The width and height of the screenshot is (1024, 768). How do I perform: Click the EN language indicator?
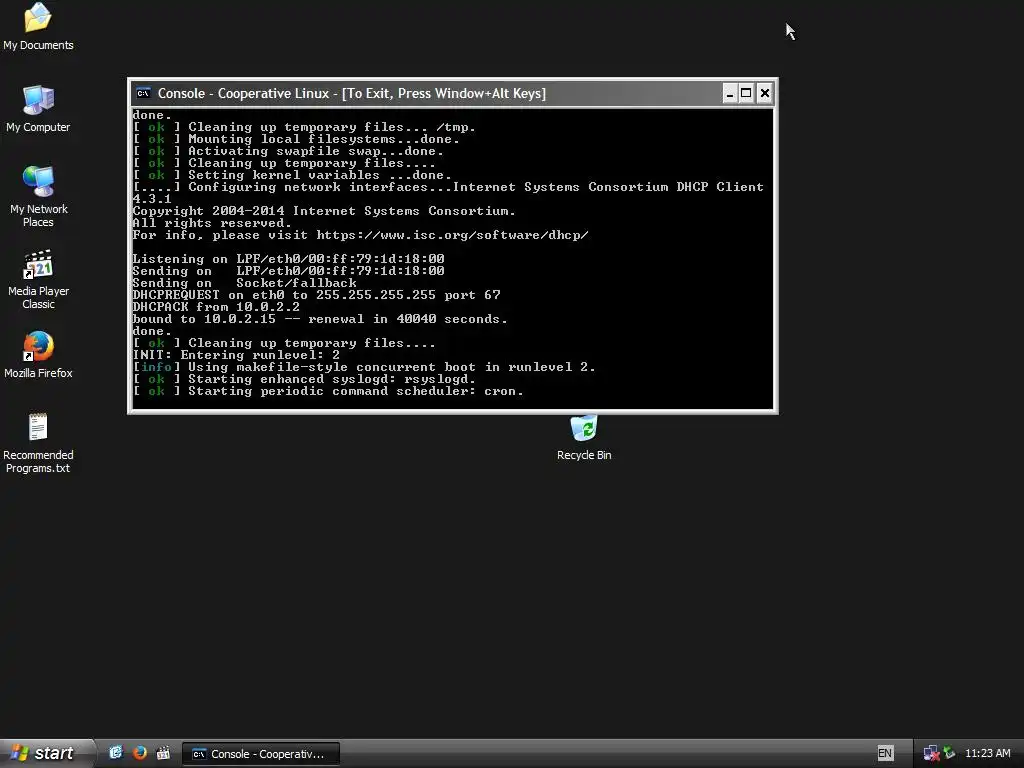tap(885, 753)
